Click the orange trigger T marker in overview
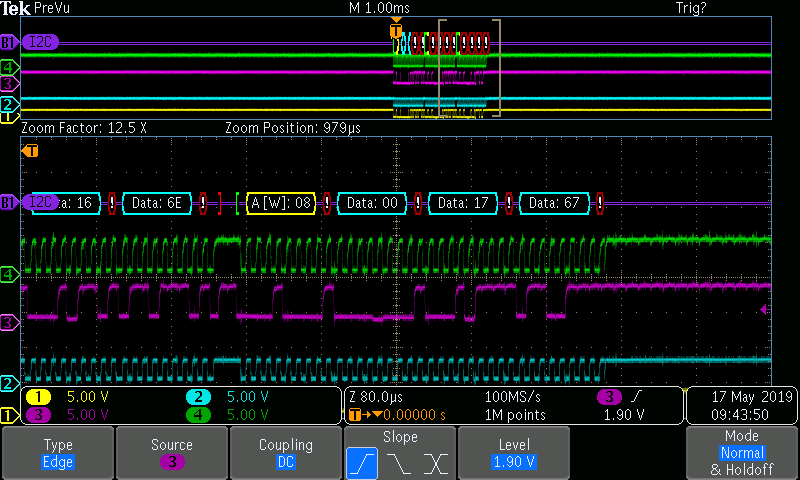 (x=396, y=31)
